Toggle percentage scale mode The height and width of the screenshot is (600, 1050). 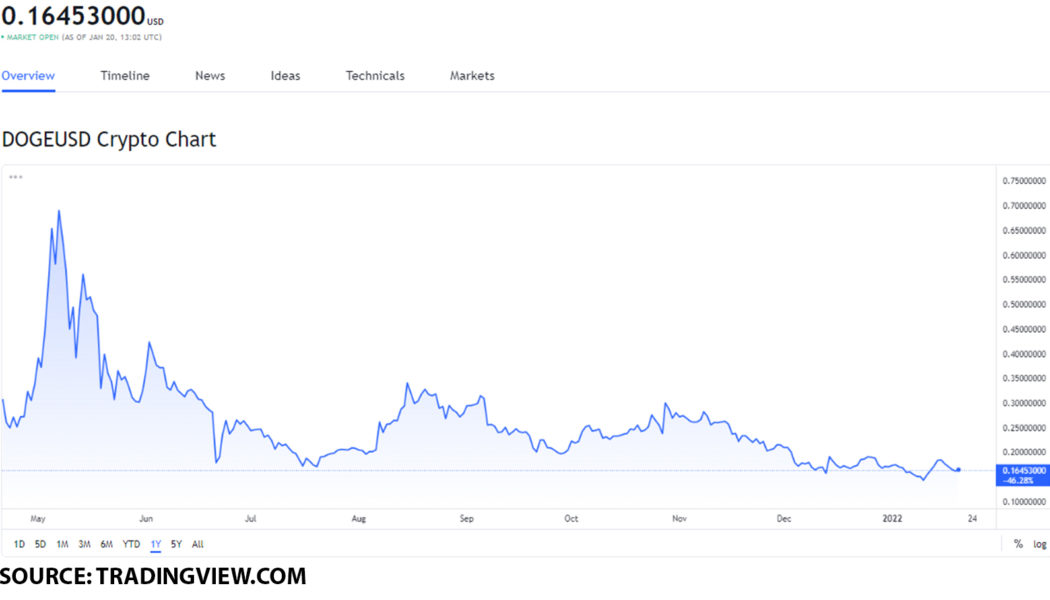pos(1016,544)
